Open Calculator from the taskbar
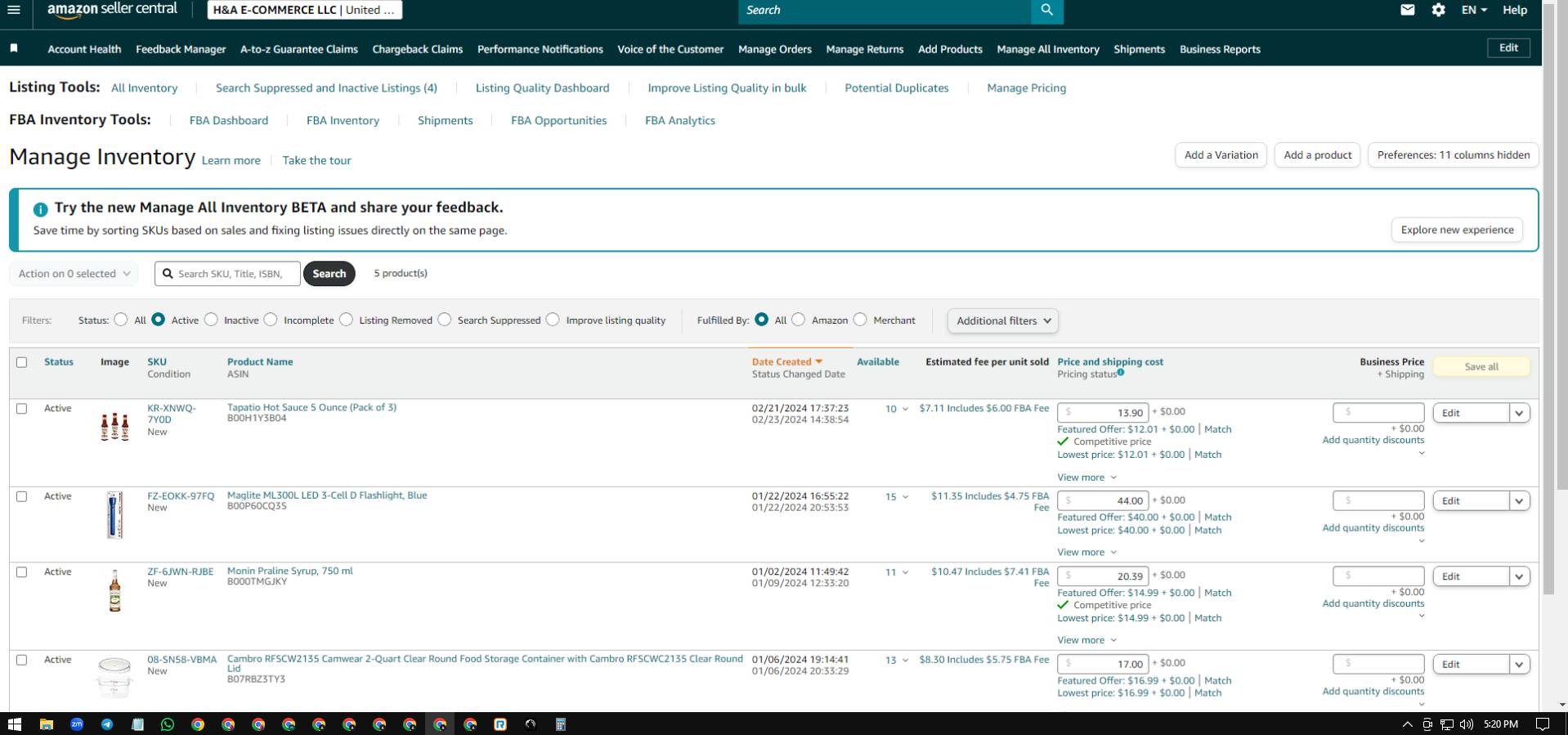The width and height of the screenshot is (1568, 735). [x=561, y=724]
